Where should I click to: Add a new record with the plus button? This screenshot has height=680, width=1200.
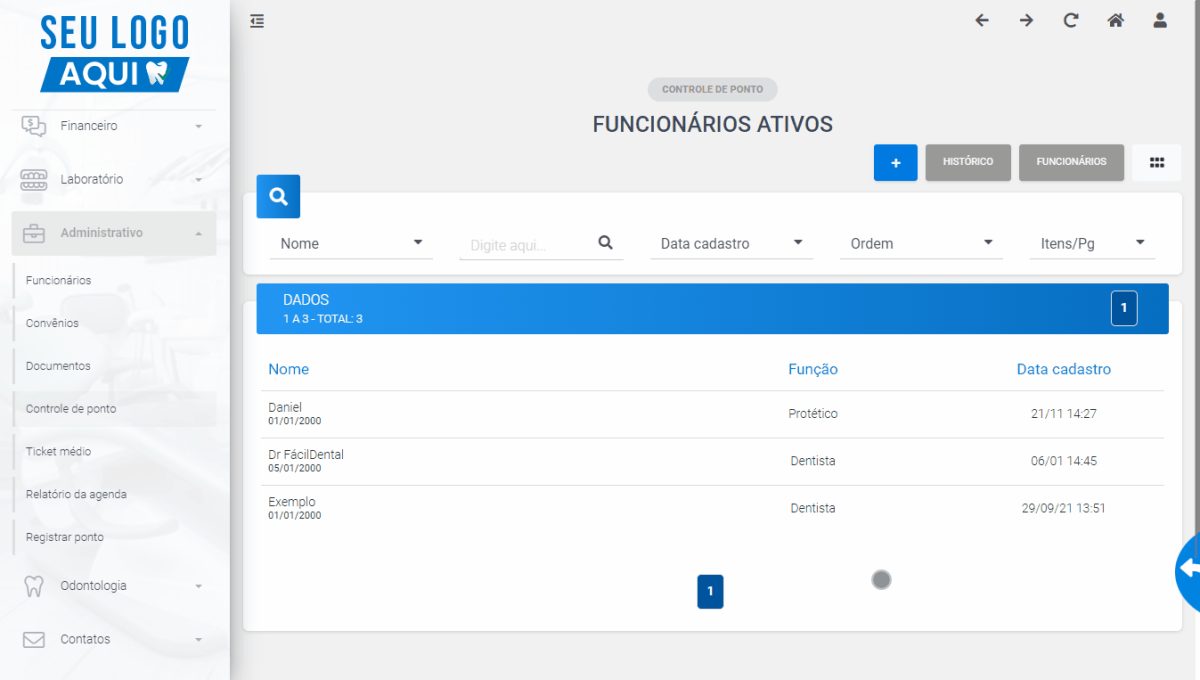[x=896, y=162]
